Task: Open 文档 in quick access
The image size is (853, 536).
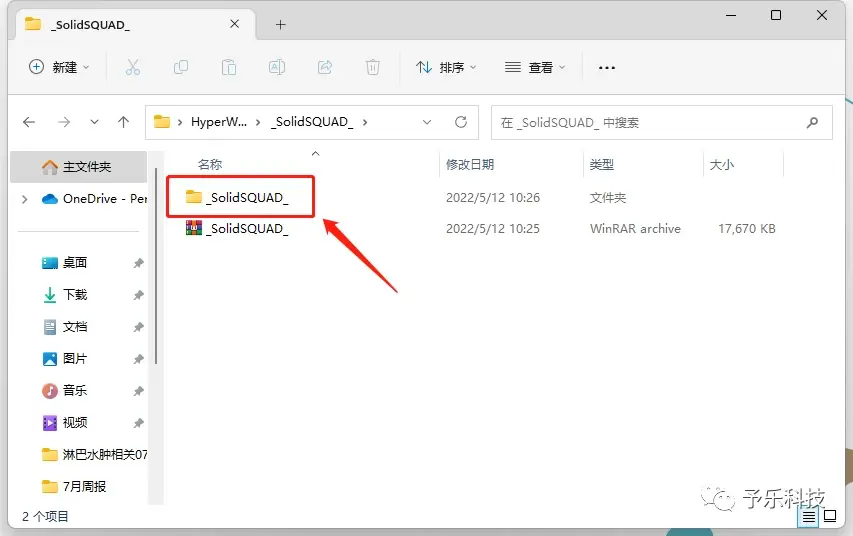Action: pyautogui.click(x=65, y=326)
